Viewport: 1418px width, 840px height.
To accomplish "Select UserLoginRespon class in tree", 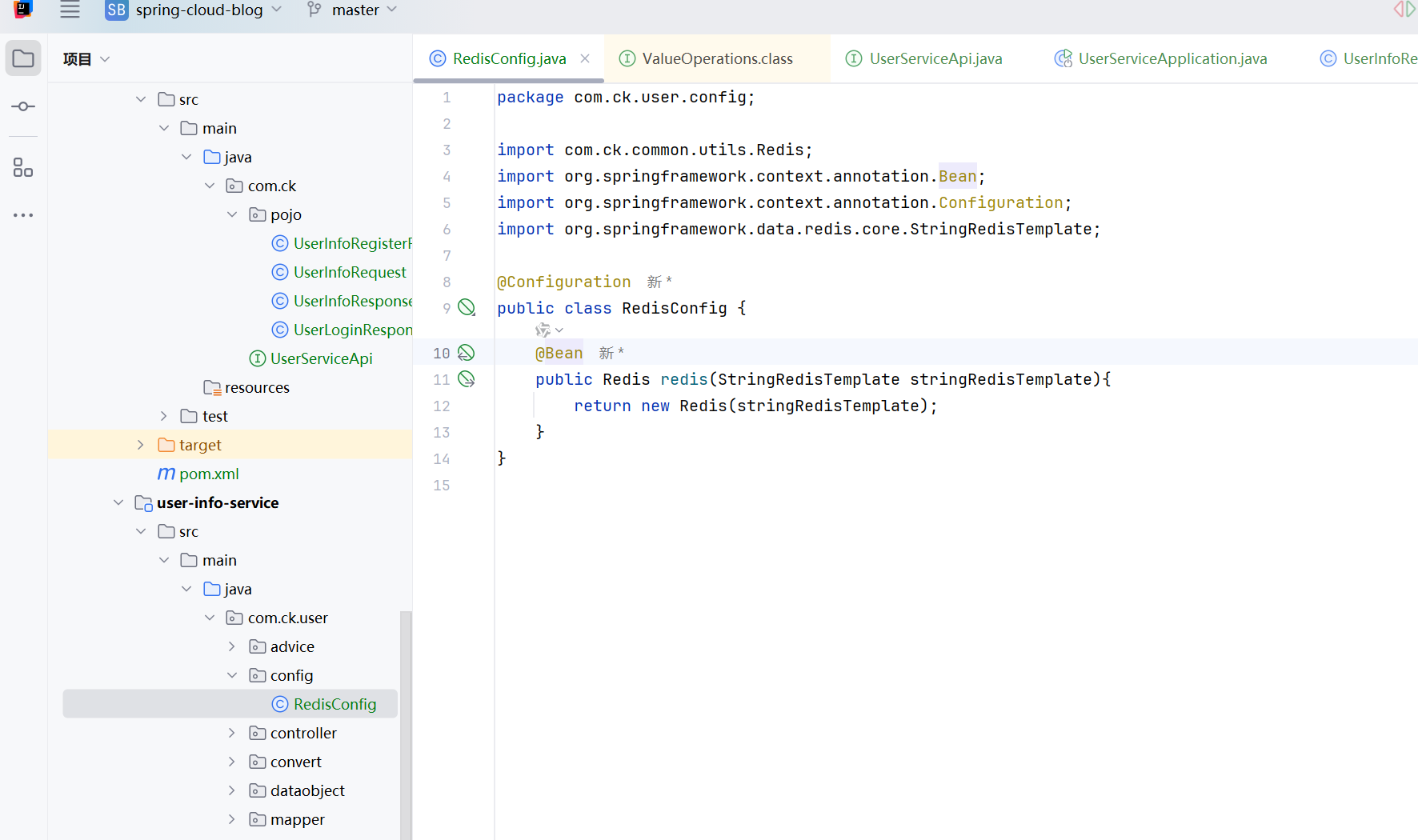I will click(342, 330).
